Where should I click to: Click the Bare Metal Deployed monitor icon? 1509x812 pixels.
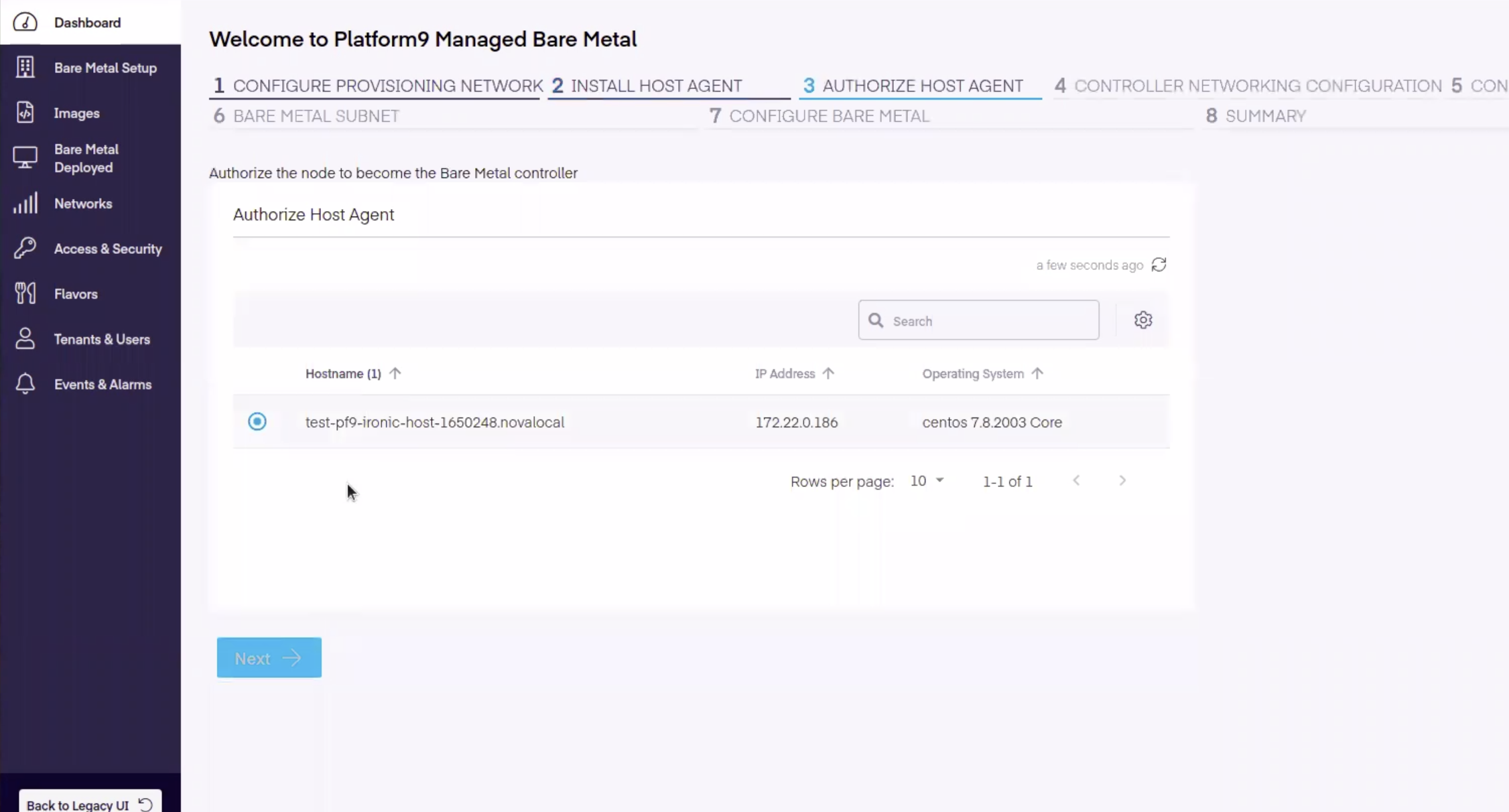click(x=25, y=158)
